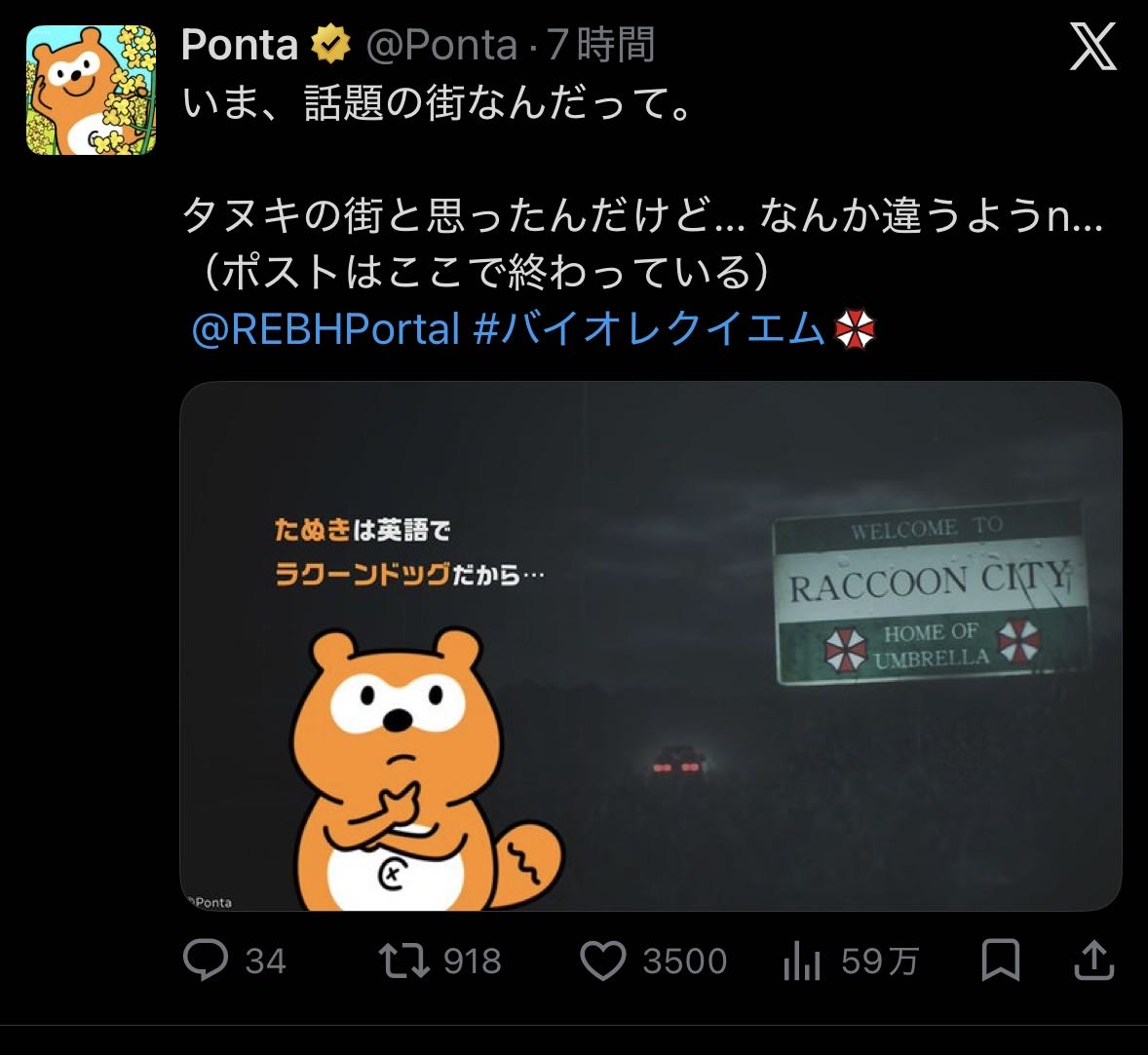Image resolution: width=1148 pixels, height=1055 pixels.
Task: Open the reply comment bubble icon
Action: pos(206,960)
